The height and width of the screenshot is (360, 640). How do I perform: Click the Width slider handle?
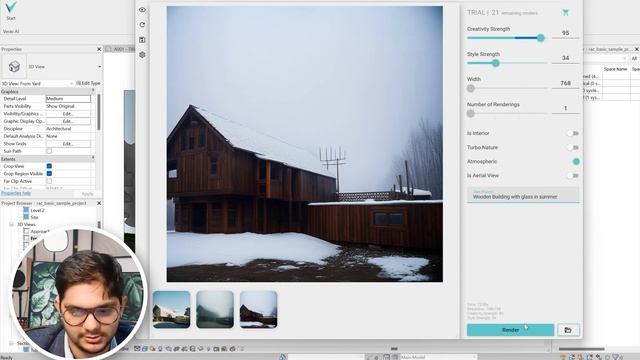pyautogui.click(x=471, y=88)
